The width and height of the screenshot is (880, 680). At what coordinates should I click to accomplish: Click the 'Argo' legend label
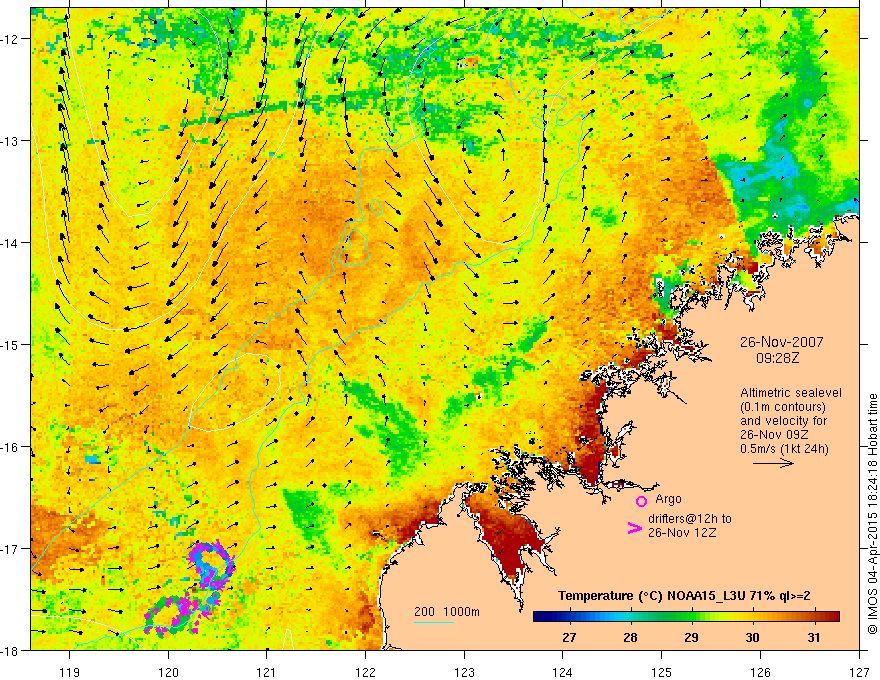coord(668,499)
